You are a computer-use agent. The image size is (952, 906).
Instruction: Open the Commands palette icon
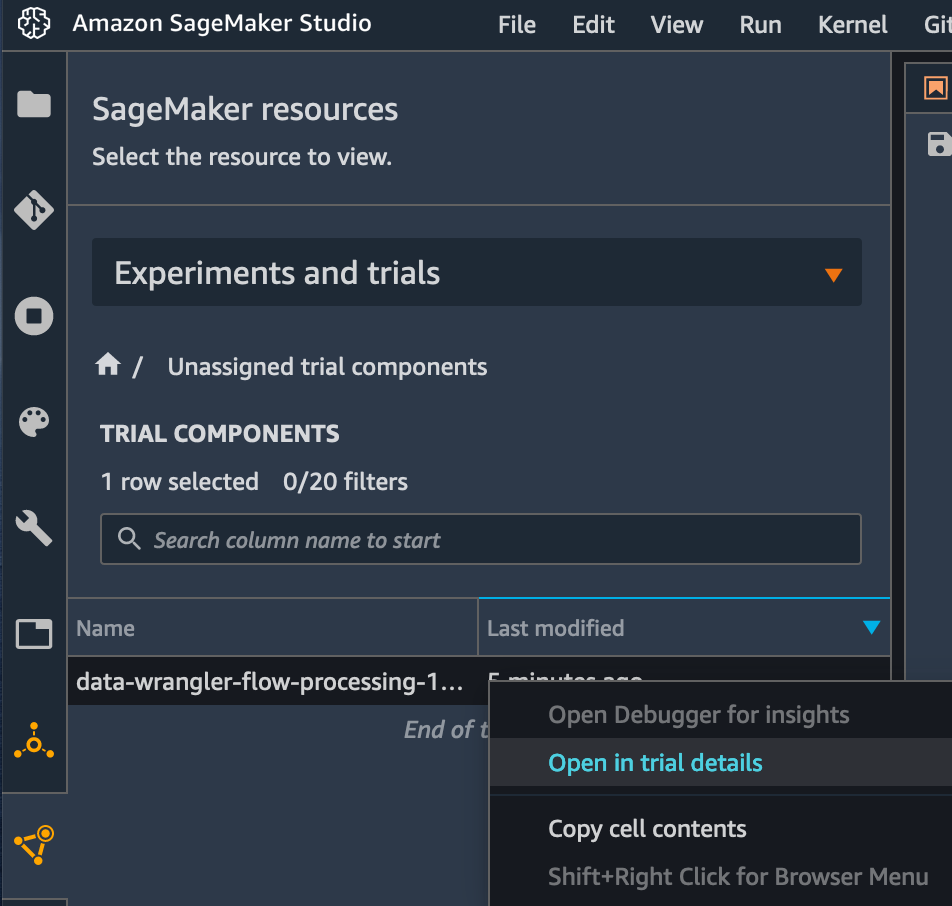(x=34, y=422)
